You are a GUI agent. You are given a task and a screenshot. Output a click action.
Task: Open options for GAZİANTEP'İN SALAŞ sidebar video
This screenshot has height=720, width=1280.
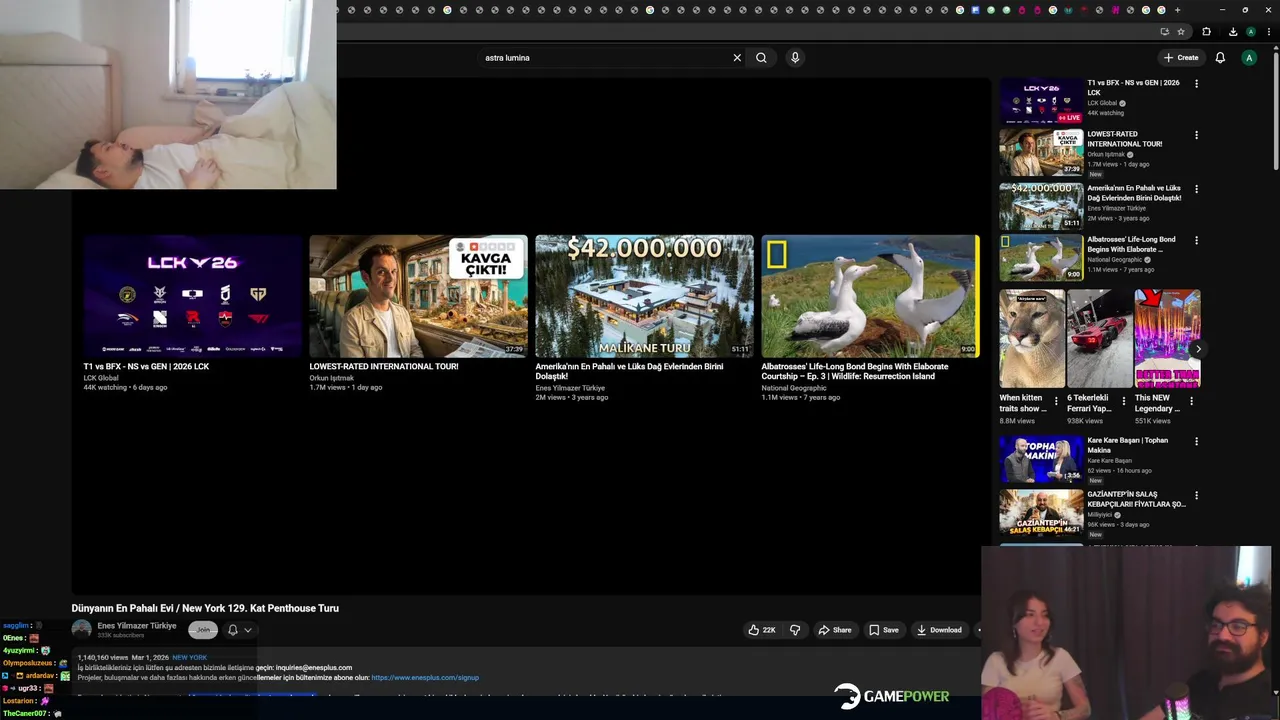pyautogui.click(x=1196, y=495)
